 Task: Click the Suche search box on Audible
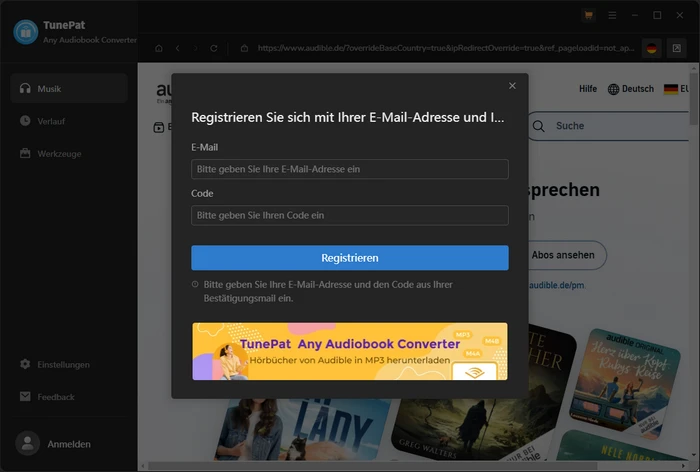pos(609,126)
